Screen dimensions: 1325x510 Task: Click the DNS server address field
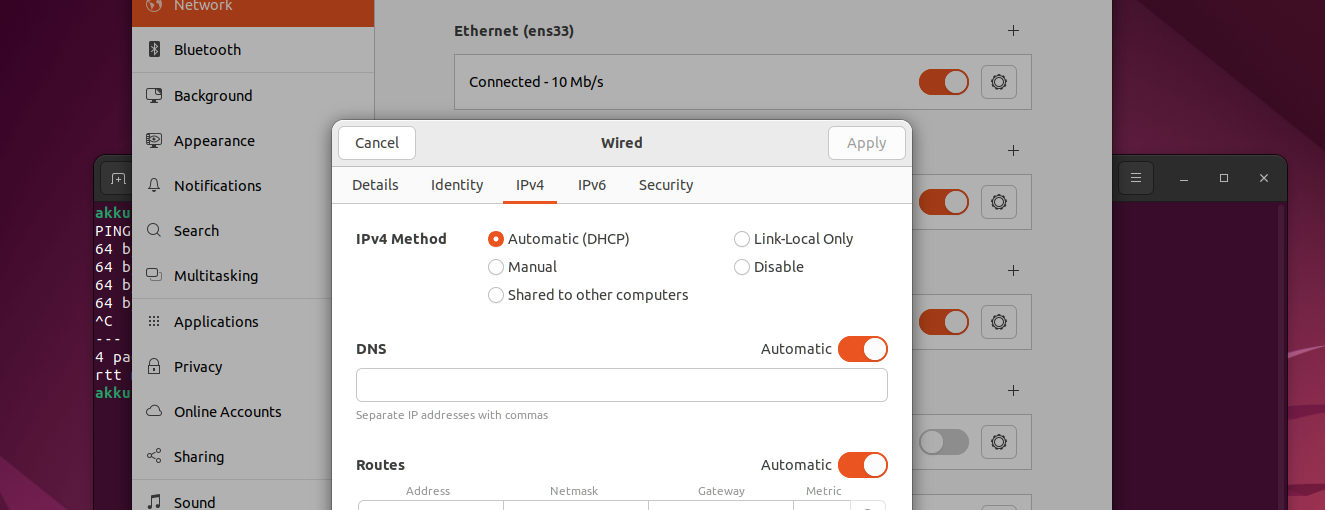[621, 385]
